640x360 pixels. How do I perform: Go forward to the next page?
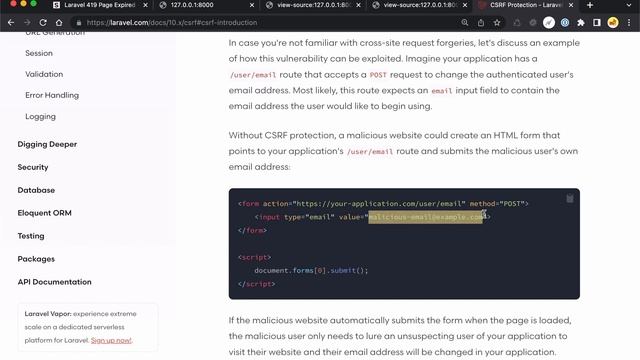(27, 22)
